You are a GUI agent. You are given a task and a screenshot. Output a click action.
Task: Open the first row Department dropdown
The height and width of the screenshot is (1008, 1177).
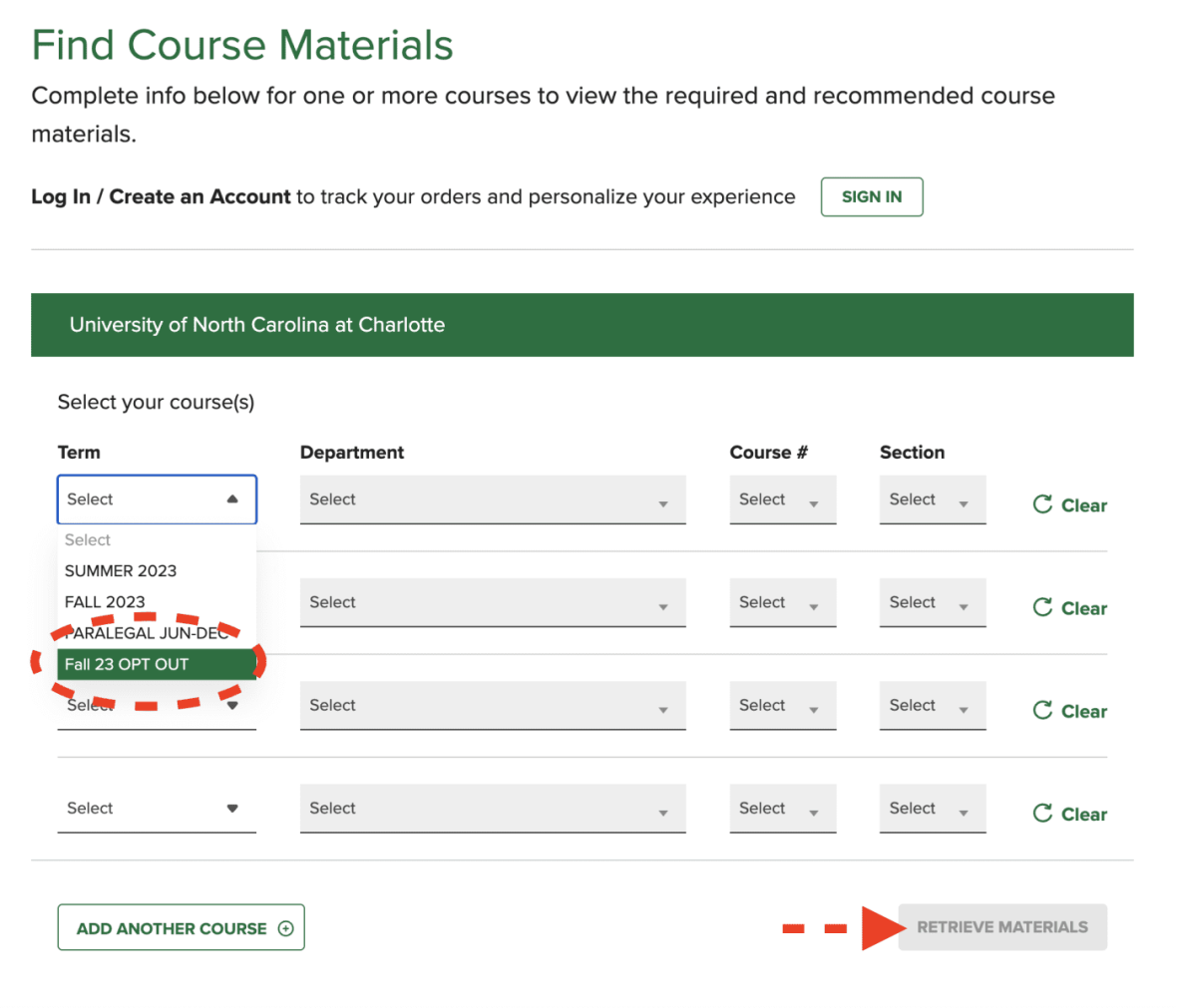pyautogui.click(x=493, y=500)
